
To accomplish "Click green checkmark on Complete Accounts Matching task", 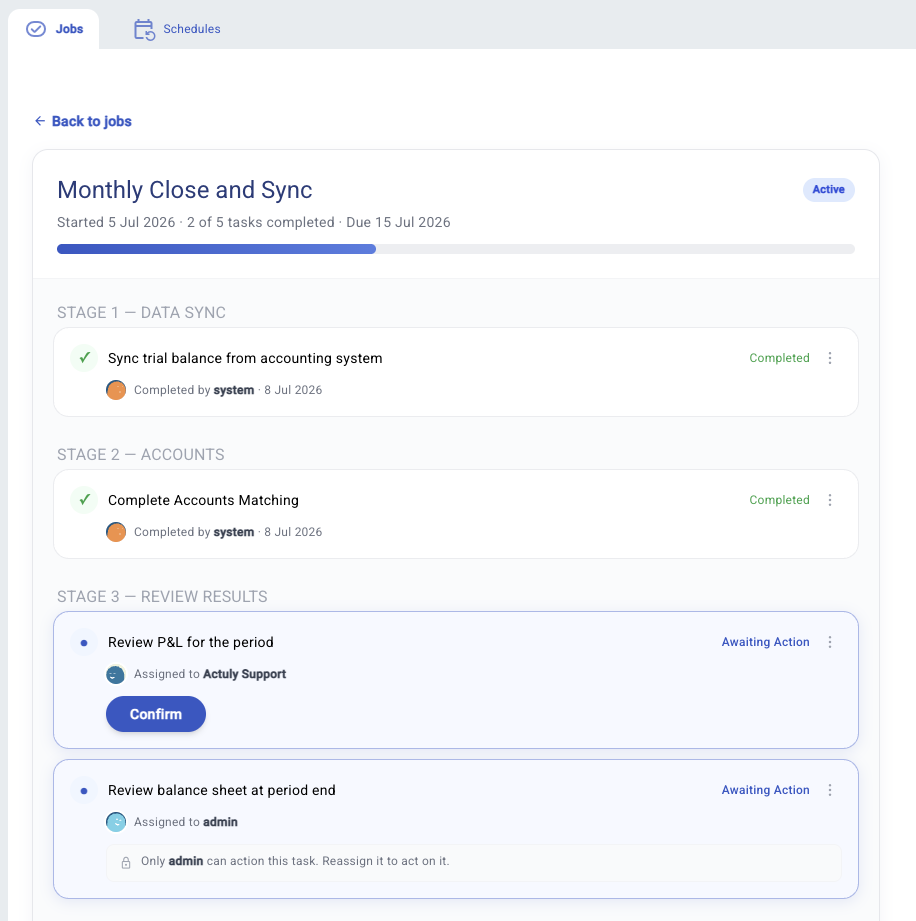I will click(84, 500).
